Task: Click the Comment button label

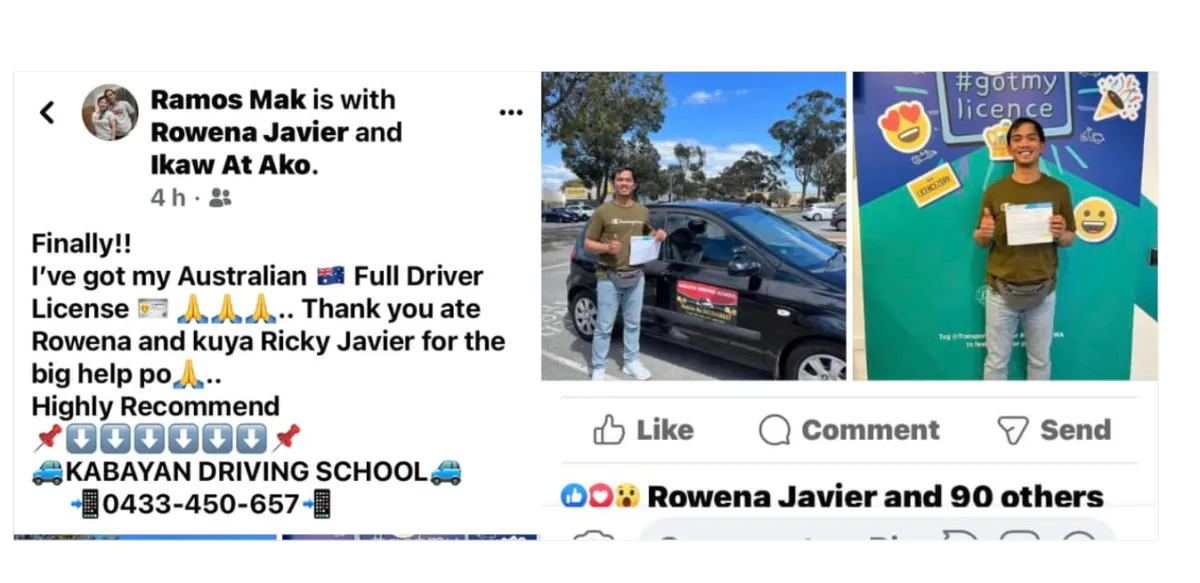Action: pos(870,430)
